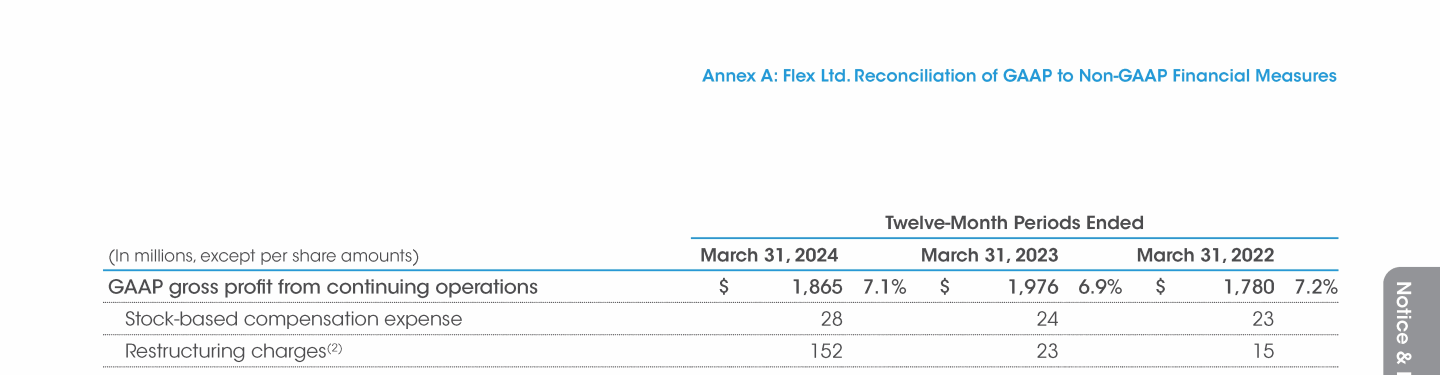The width and height of the screenshot is (1440, 375).
Task: Click the 15 restructuring value for 2022
Action: pos(1263,351)
